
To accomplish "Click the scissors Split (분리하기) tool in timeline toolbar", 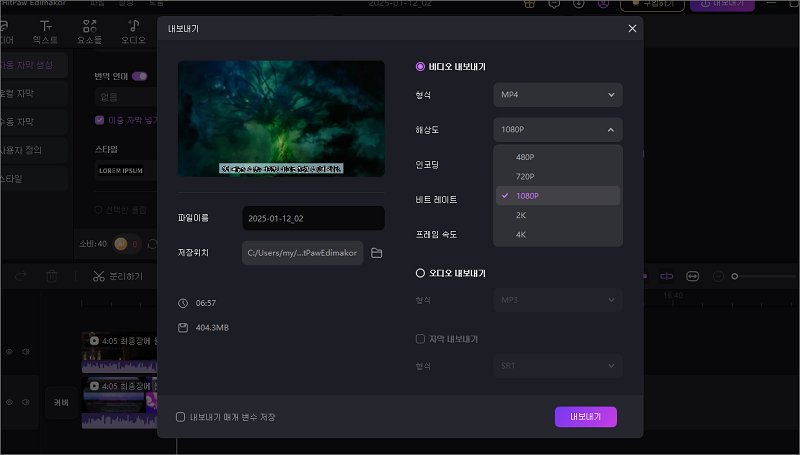I will coord(118,276).
